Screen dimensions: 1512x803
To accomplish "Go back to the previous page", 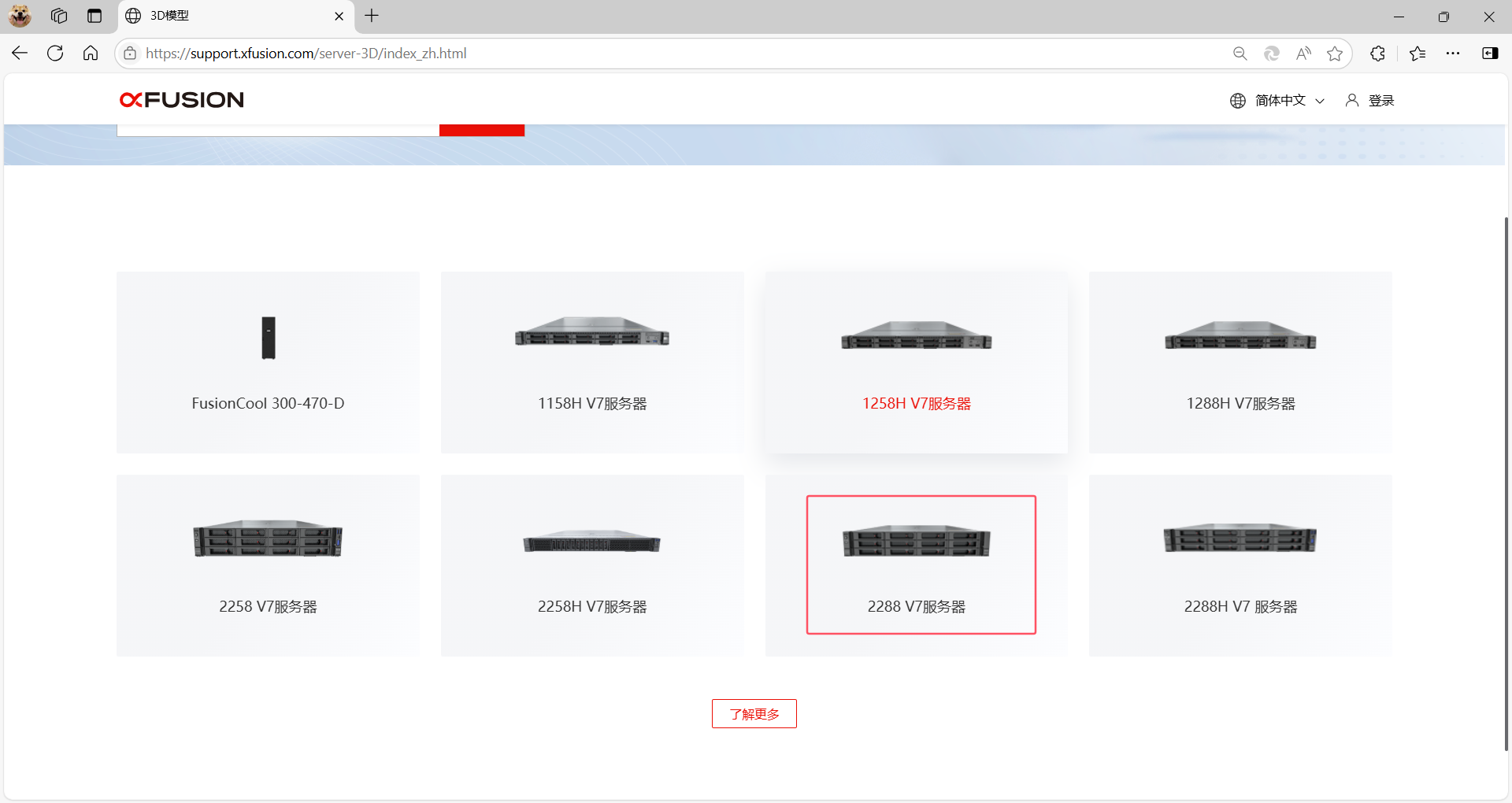I will pyautogui.click(x=20, y=54).
